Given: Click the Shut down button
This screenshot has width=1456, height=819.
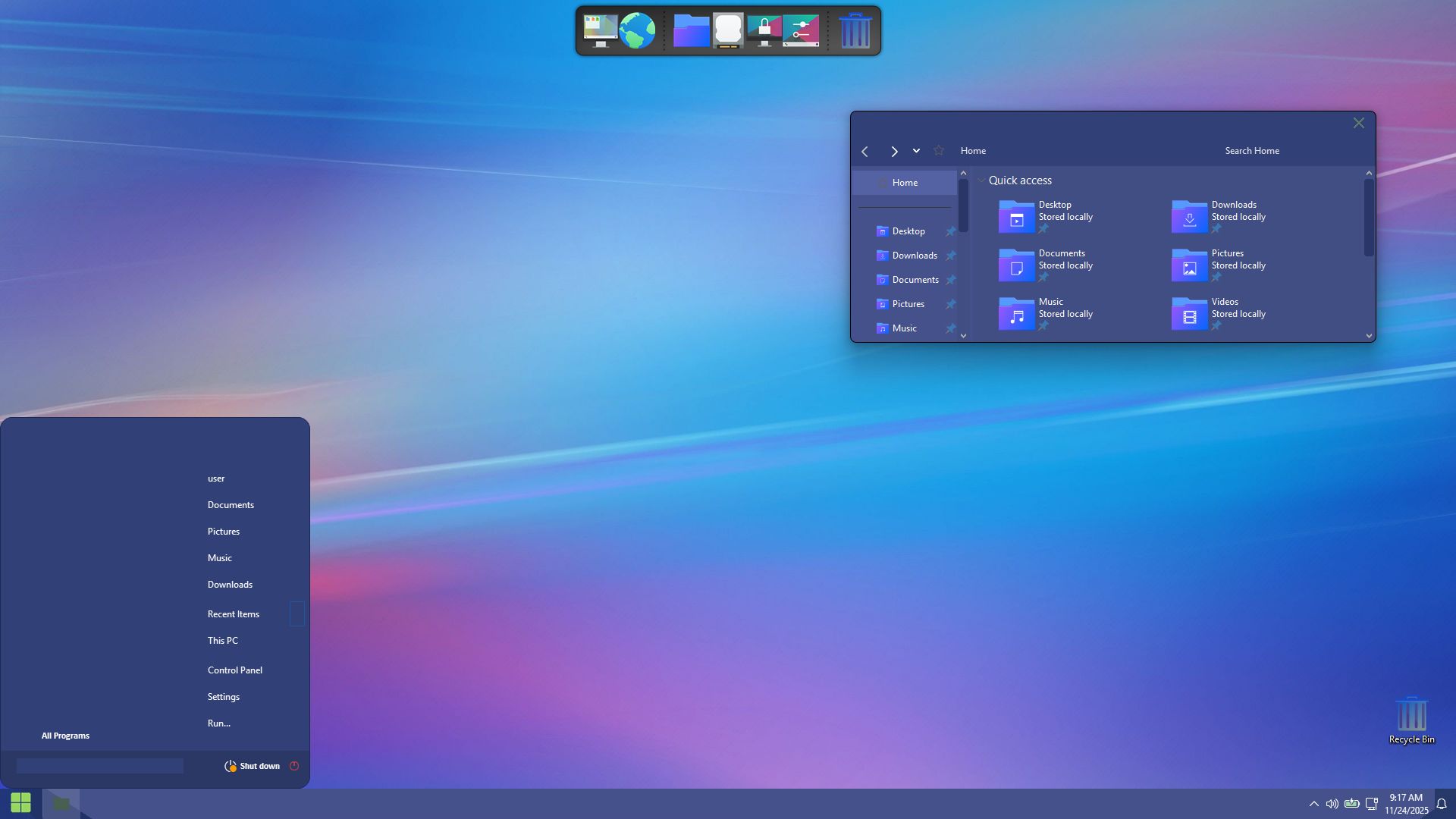Looking at the screenshot, I should [259, 767].
